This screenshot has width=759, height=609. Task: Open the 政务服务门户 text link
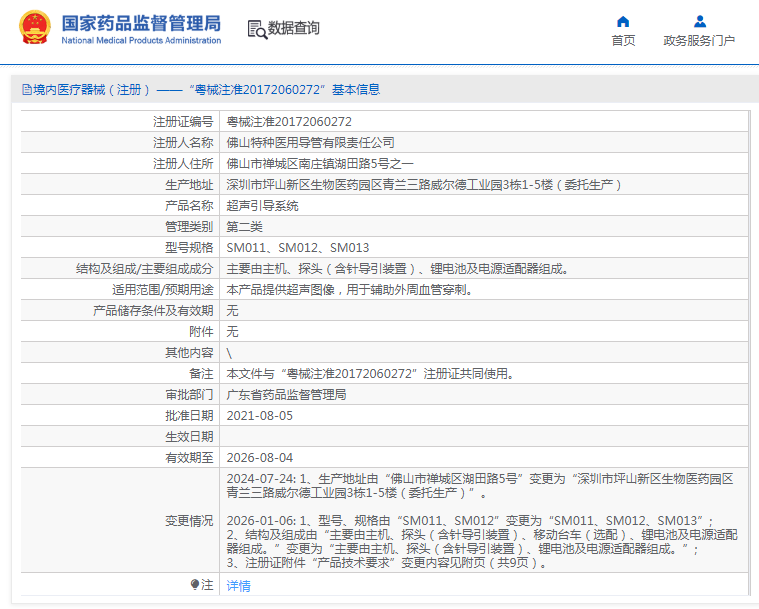point(699,40)
